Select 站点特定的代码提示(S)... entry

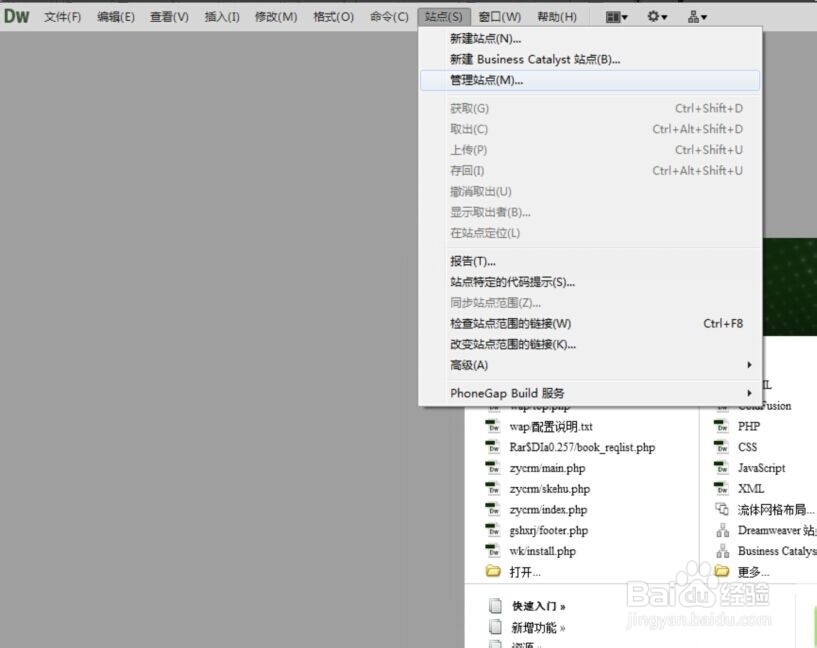tap(590, 282)
